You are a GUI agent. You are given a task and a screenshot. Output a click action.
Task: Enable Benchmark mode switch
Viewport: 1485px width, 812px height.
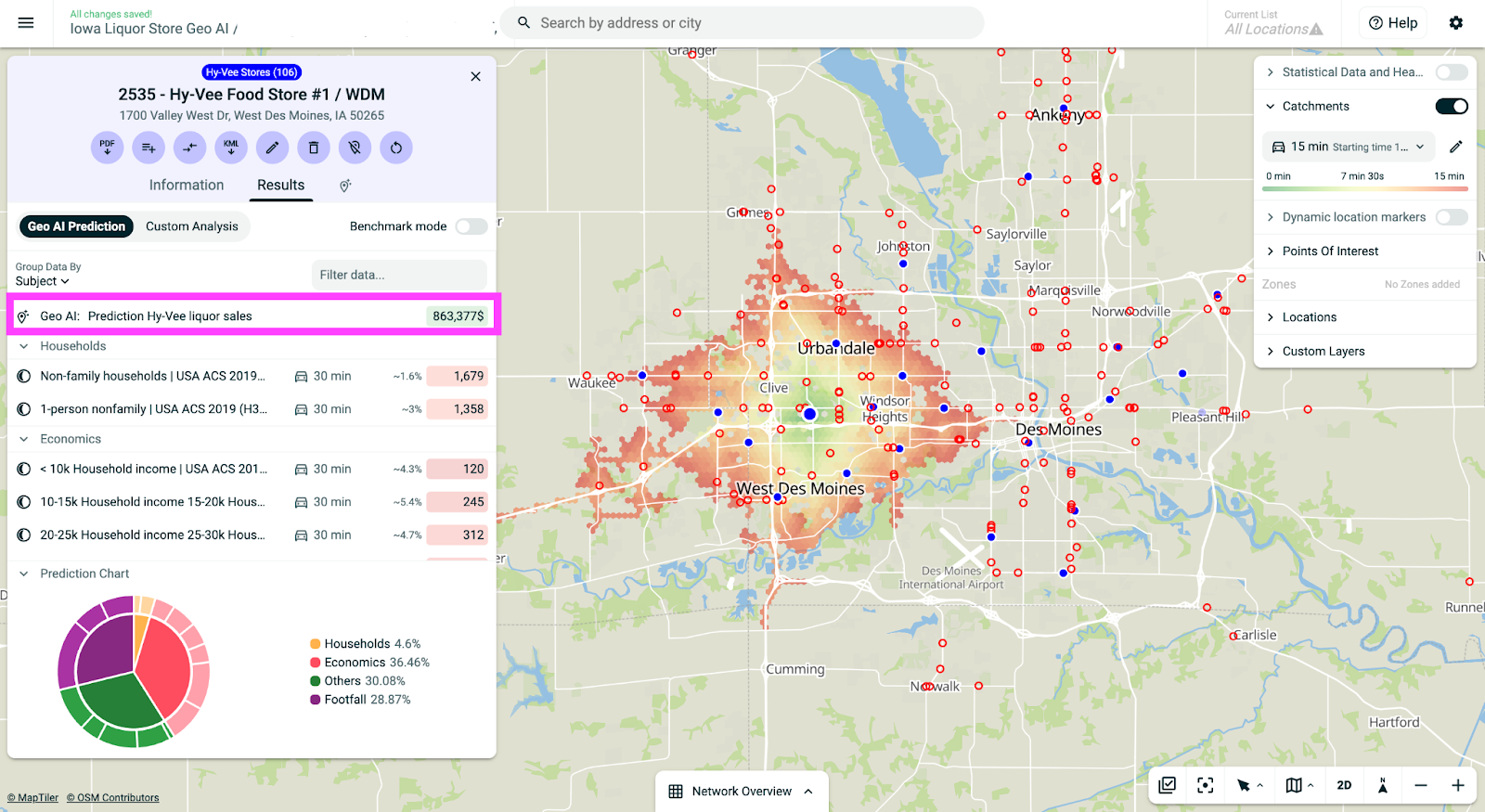pyautogui.click(x=471, y=226)
